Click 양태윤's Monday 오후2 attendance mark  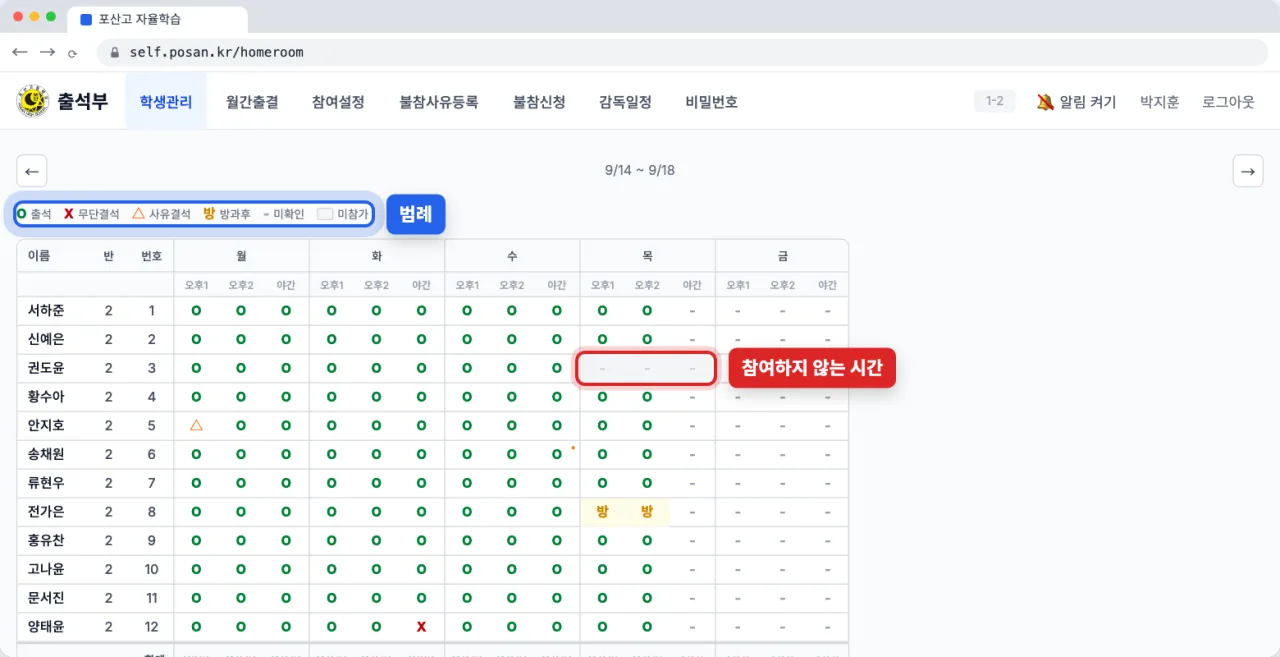[x=241, y=626]
